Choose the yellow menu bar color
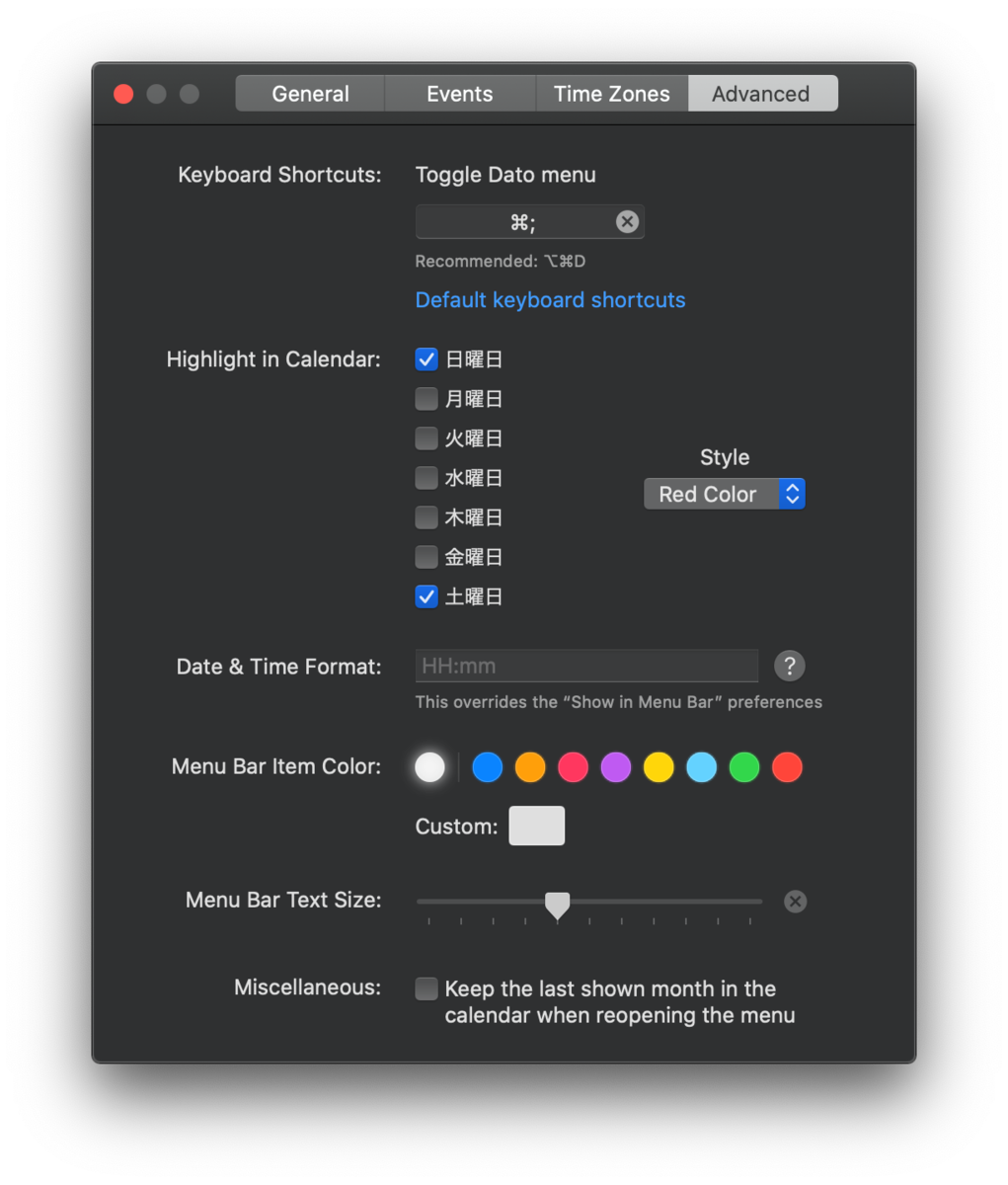This screenshot has width=1008, height=1185. (x=659, y=767)
